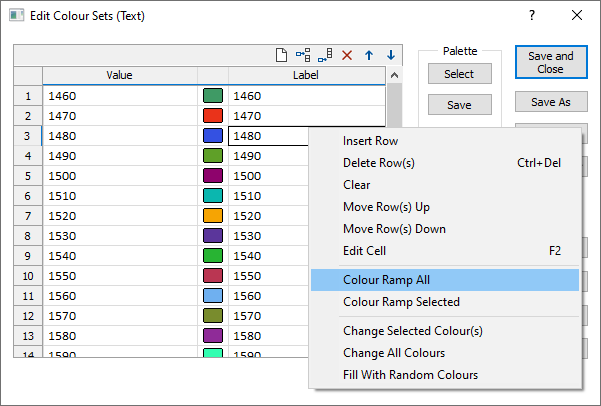Click the Label cell 1550
601x406 pixels.
[268, 276]
